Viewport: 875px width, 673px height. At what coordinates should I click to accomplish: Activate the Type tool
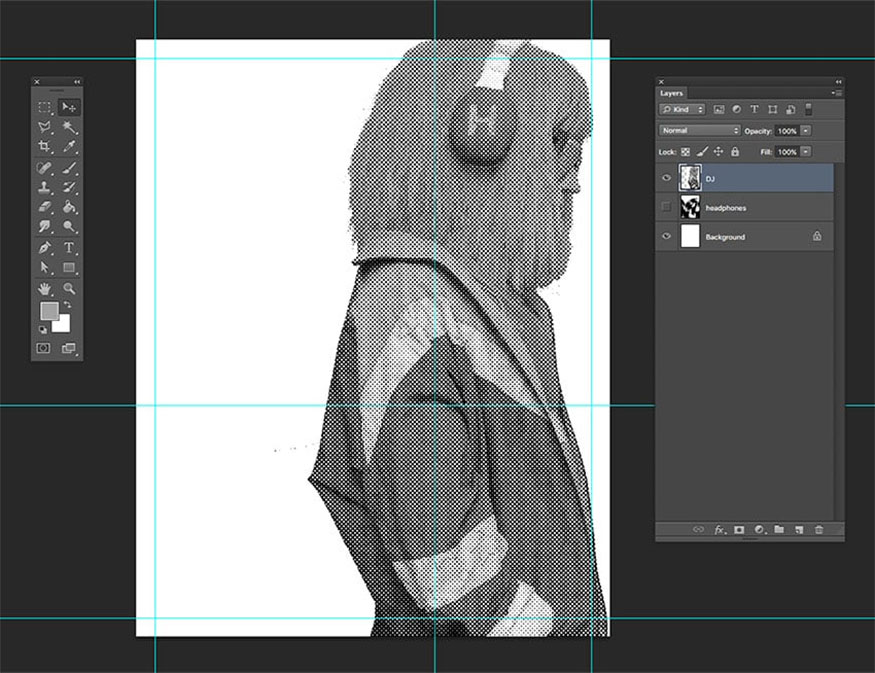[69, 247]
